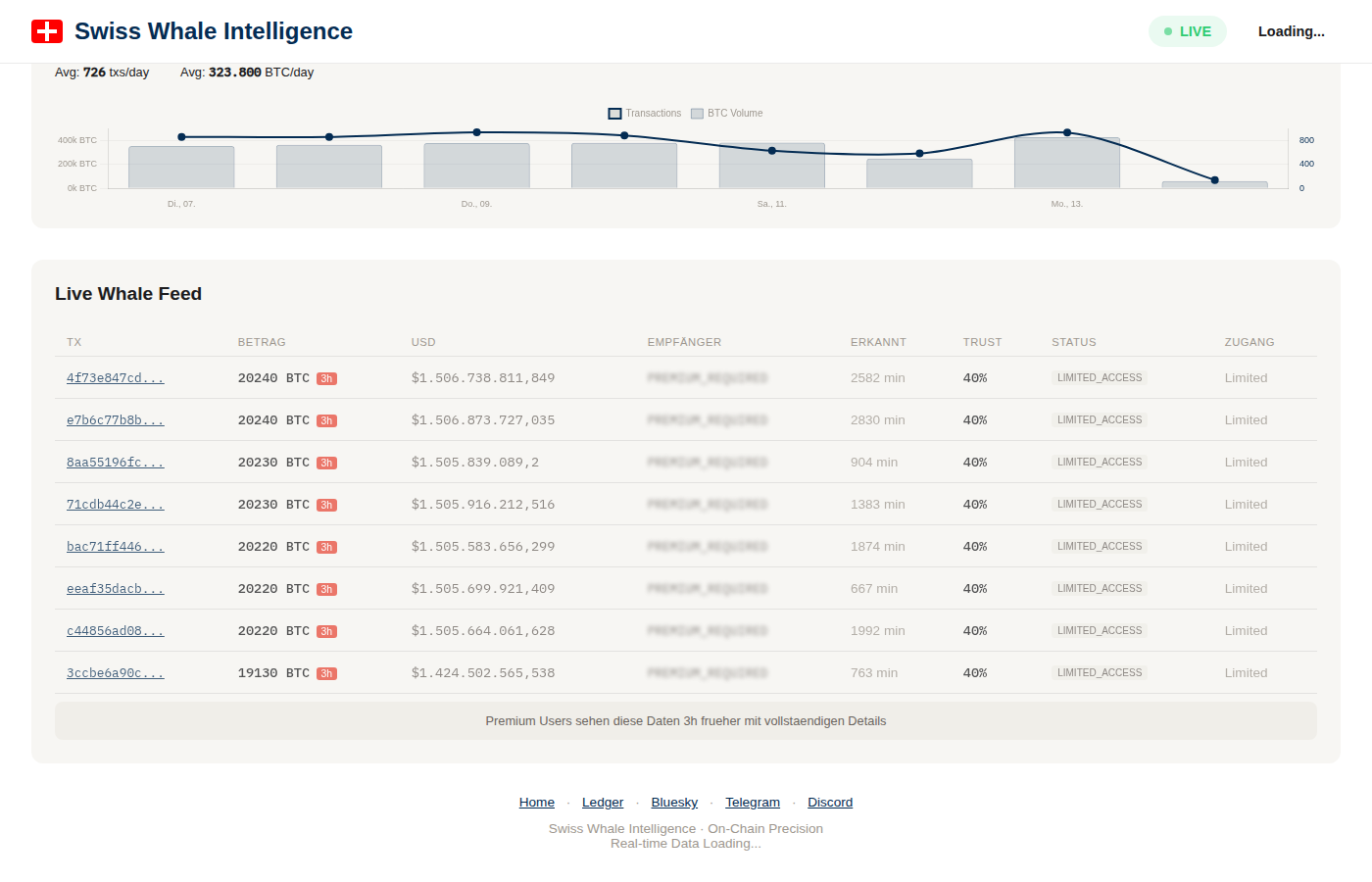Click blurred recipient in 8aa55196fc row
This screenshot has height=882, width=1372.
[x=707, y=463]
